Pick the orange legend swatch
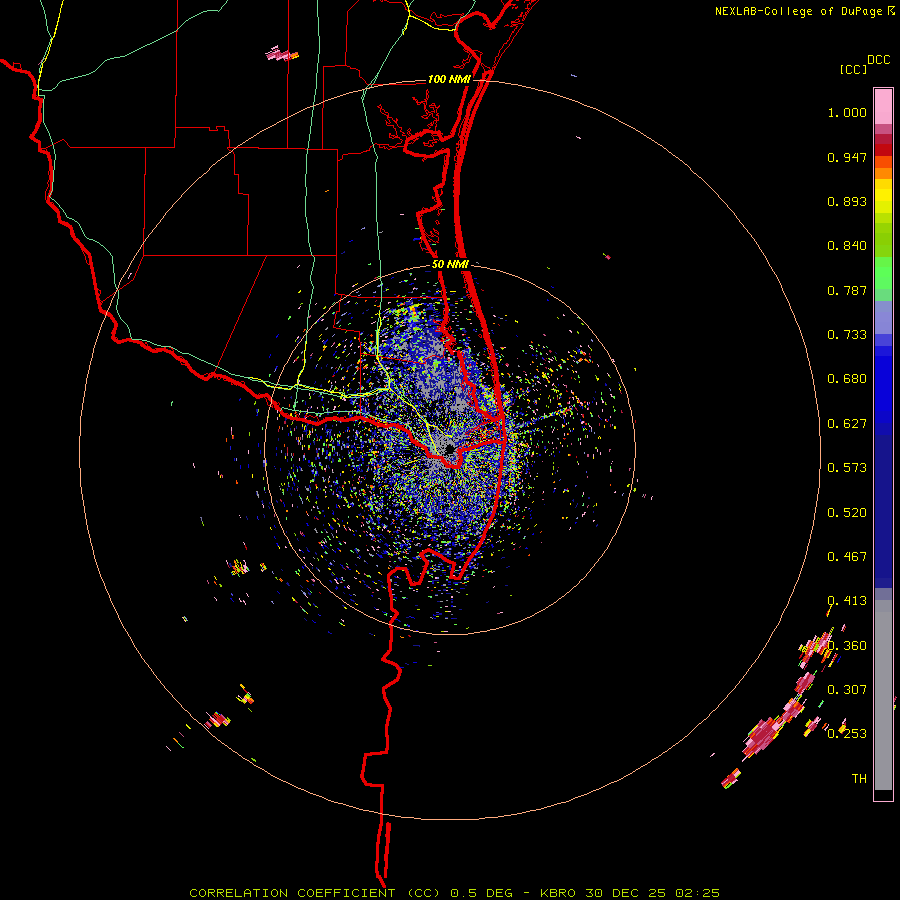This screenshot has width=900, height=900. coord(883,173)
